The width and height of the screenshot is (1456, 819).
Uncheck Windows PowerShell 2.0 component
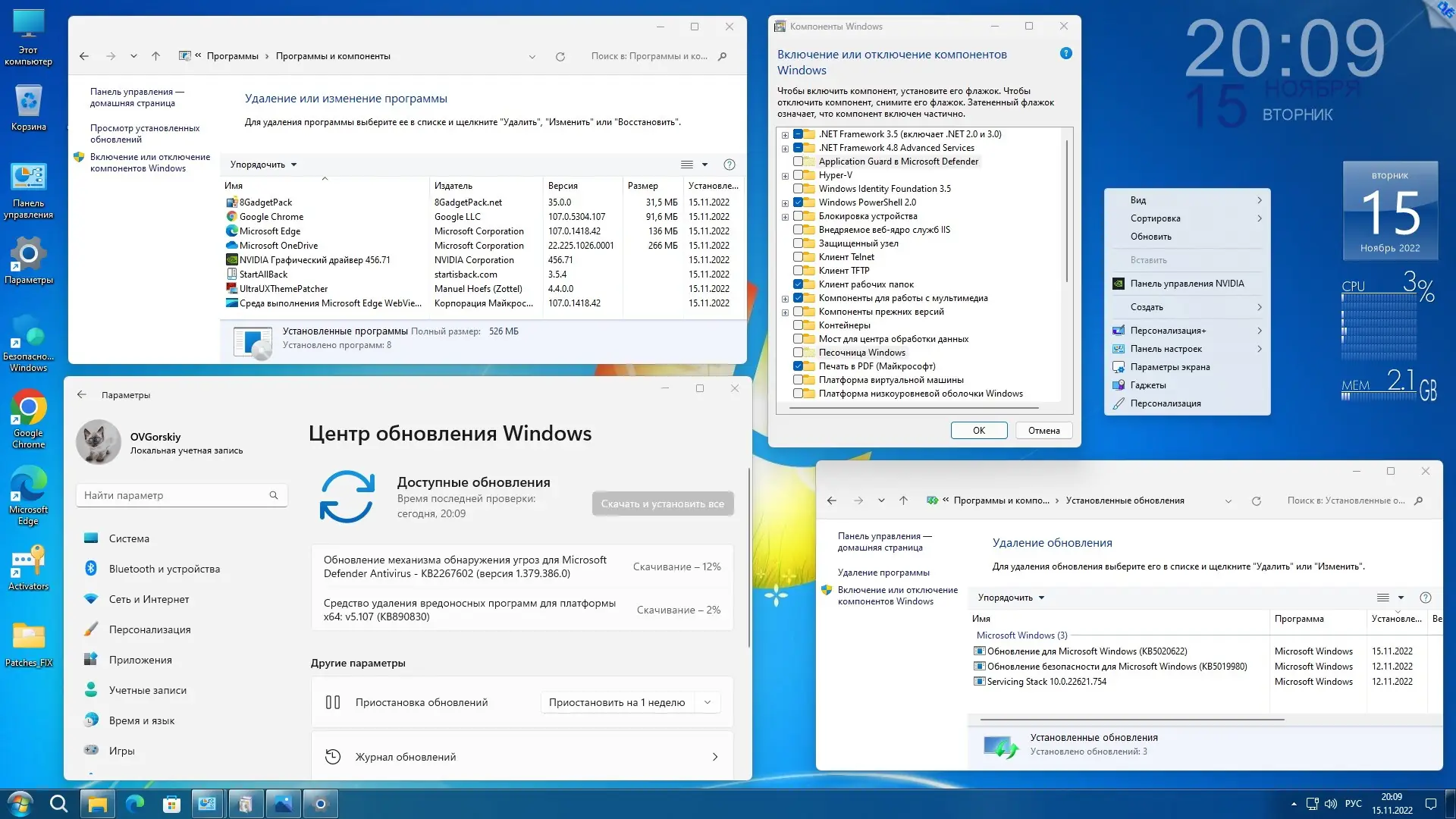tap(798, 202)
